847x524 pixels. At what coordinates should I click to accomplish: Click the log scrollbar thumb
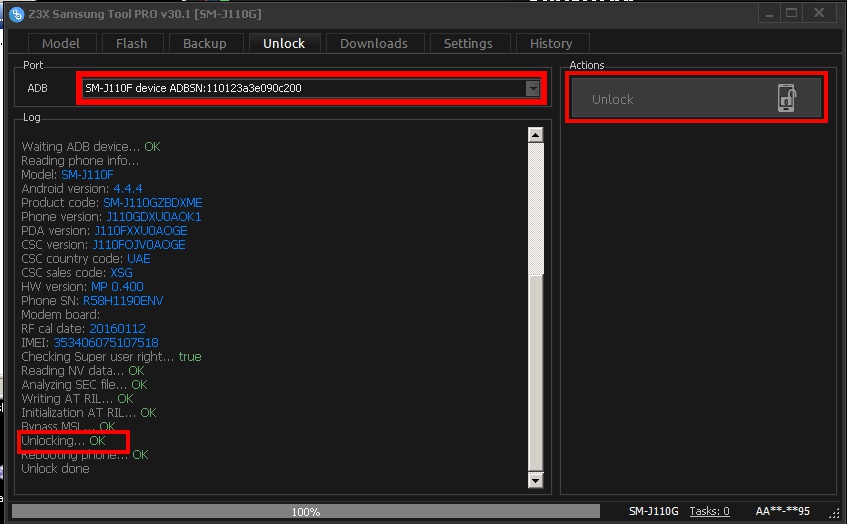535,373
